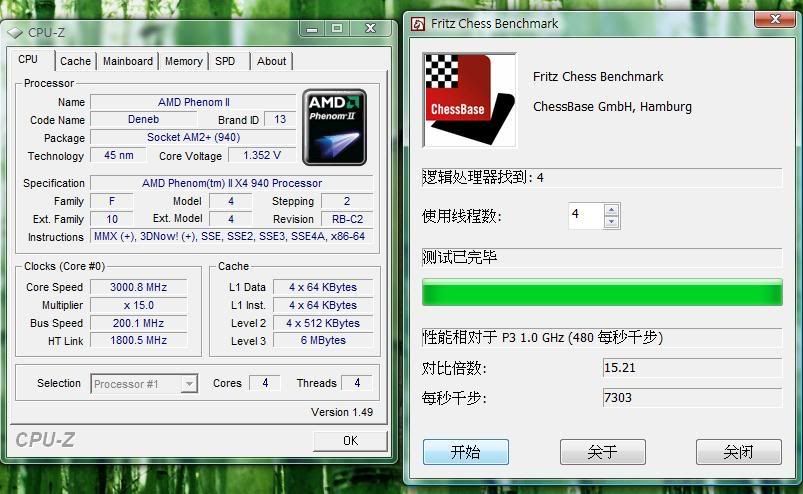Click the Ext. Family value 10
The image size is (803, 494).
[x=112, y=219]
